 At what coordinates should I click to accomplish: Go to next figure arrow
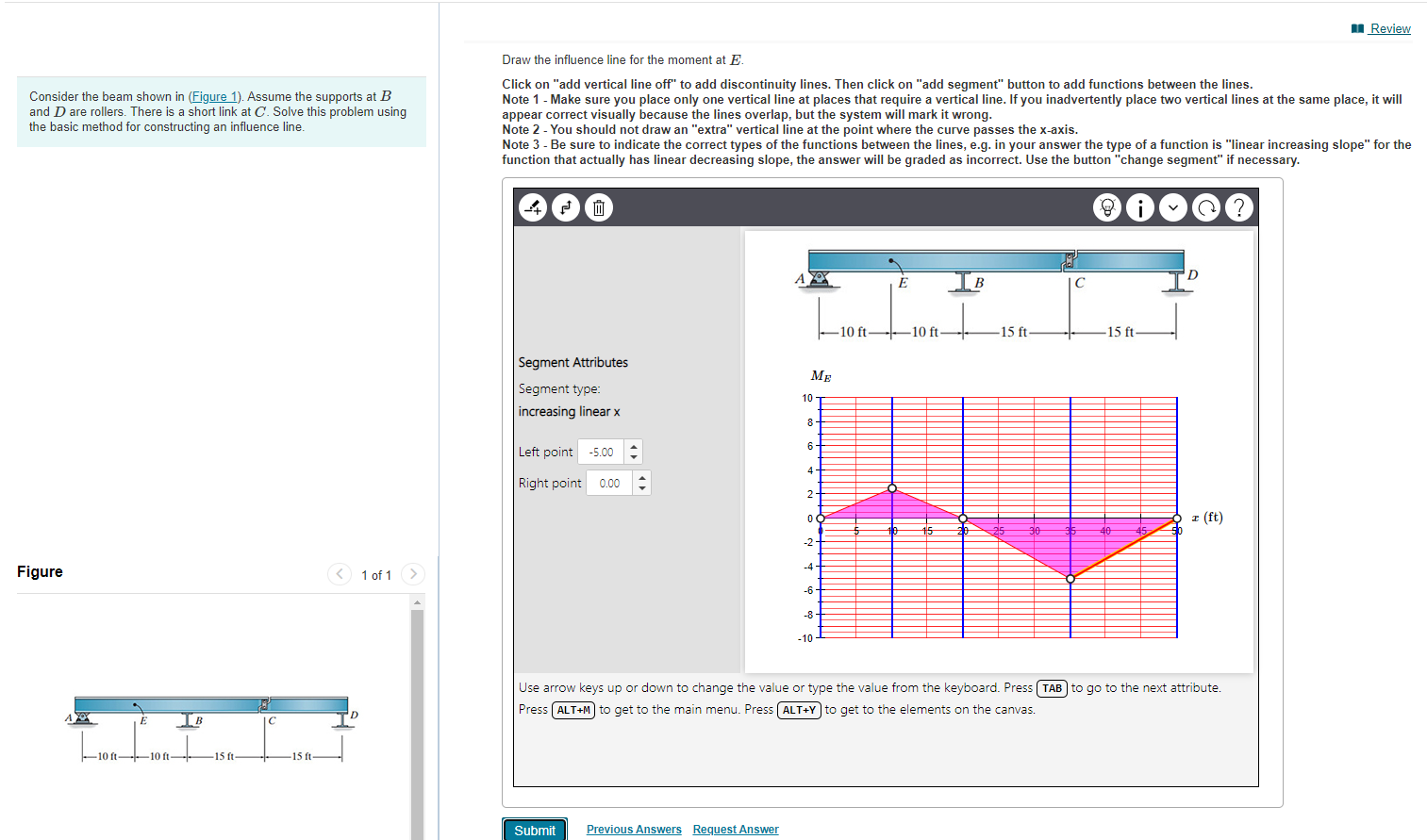point(413,574)
